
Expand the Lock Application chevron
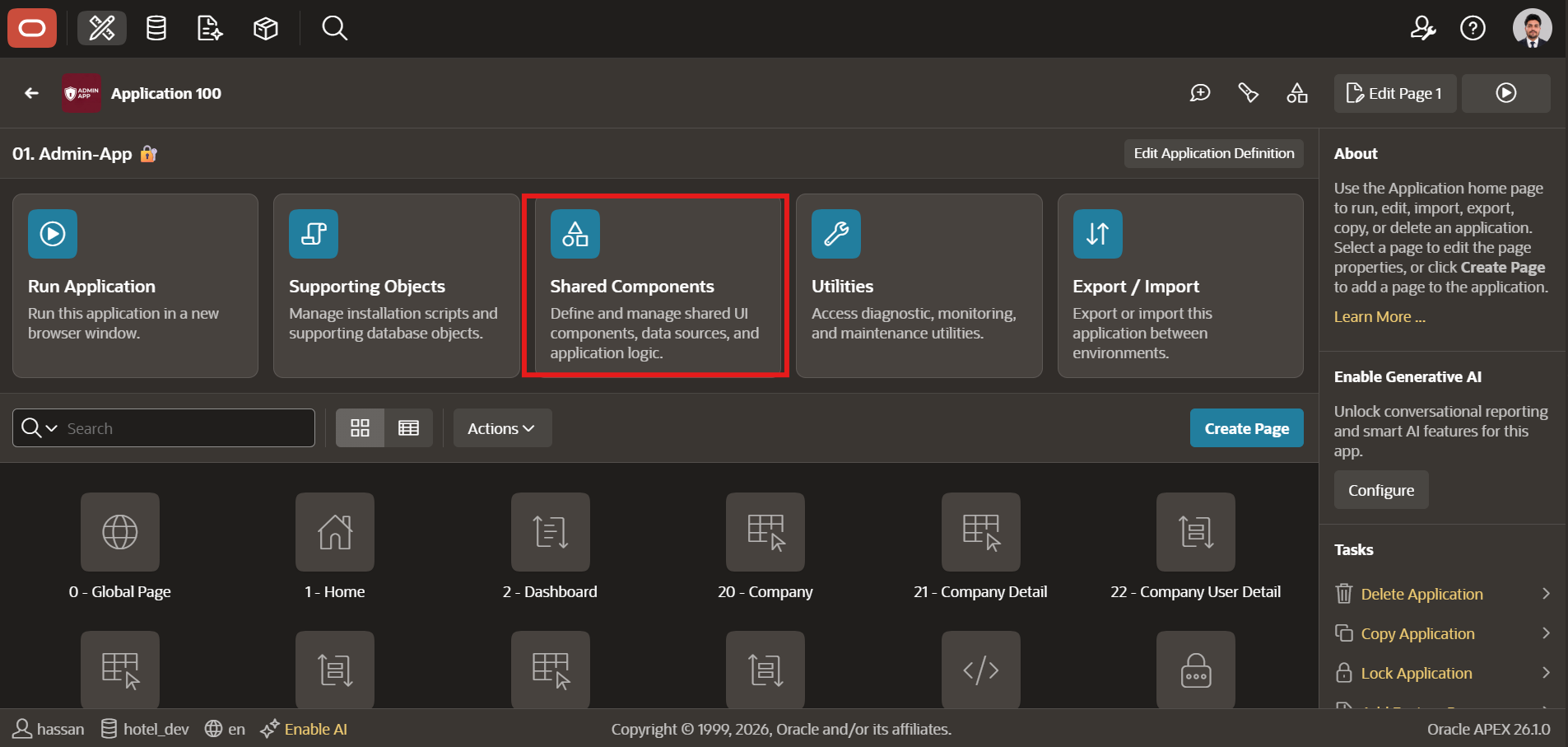[x=1546, y=672]
